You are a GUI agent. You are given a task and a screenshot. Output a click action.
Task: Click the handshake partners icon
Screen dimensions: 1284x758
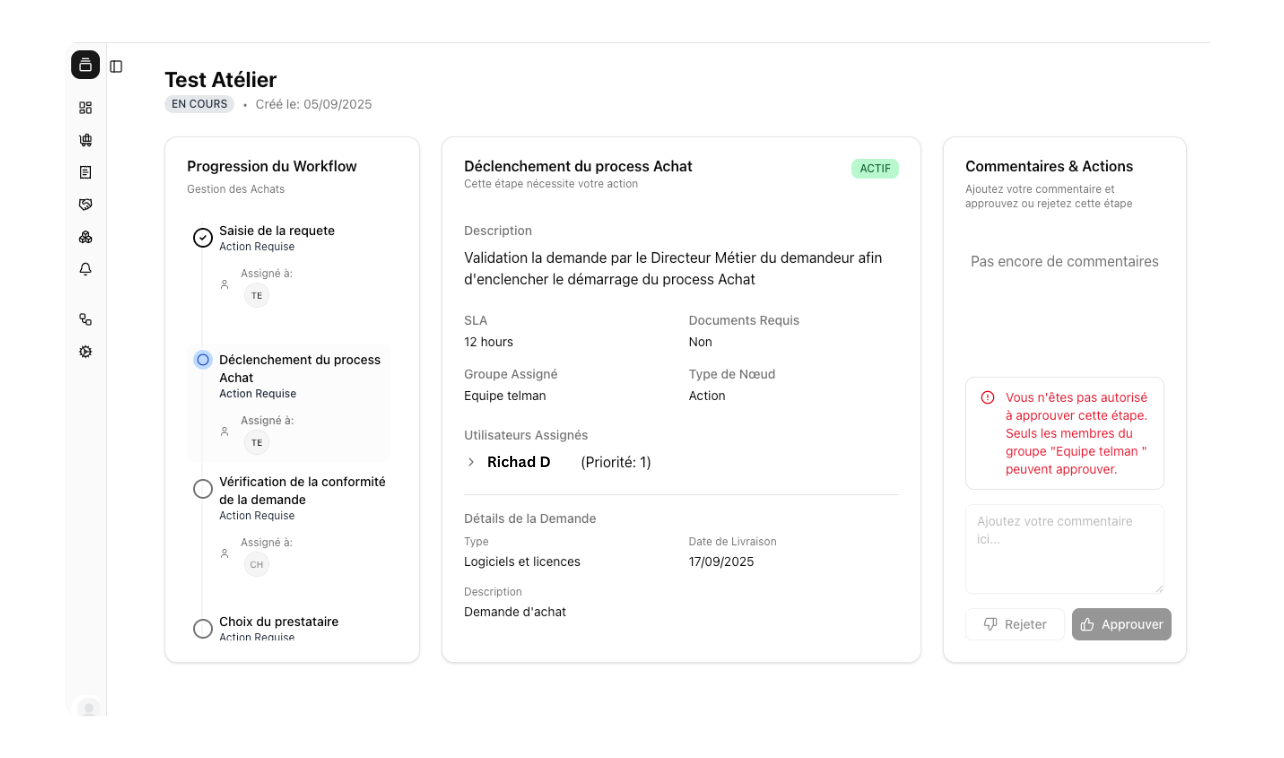click(85, 204)
